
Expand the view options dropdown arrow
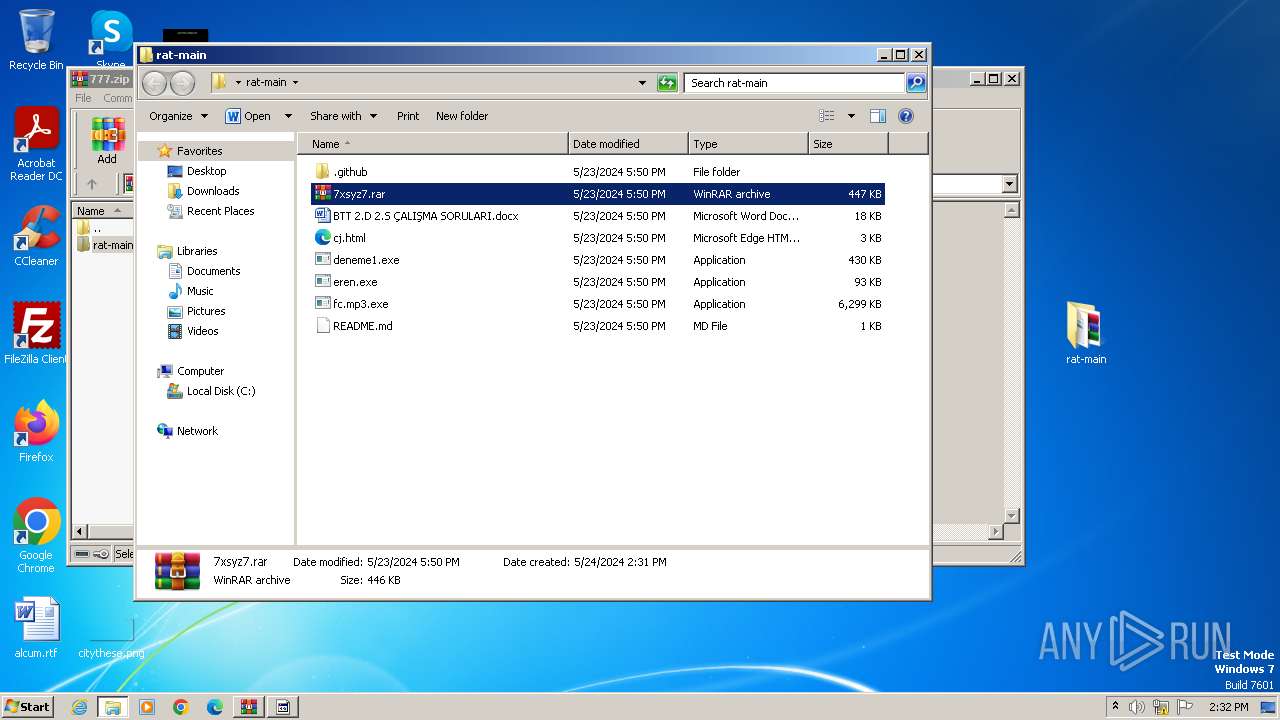851,116
